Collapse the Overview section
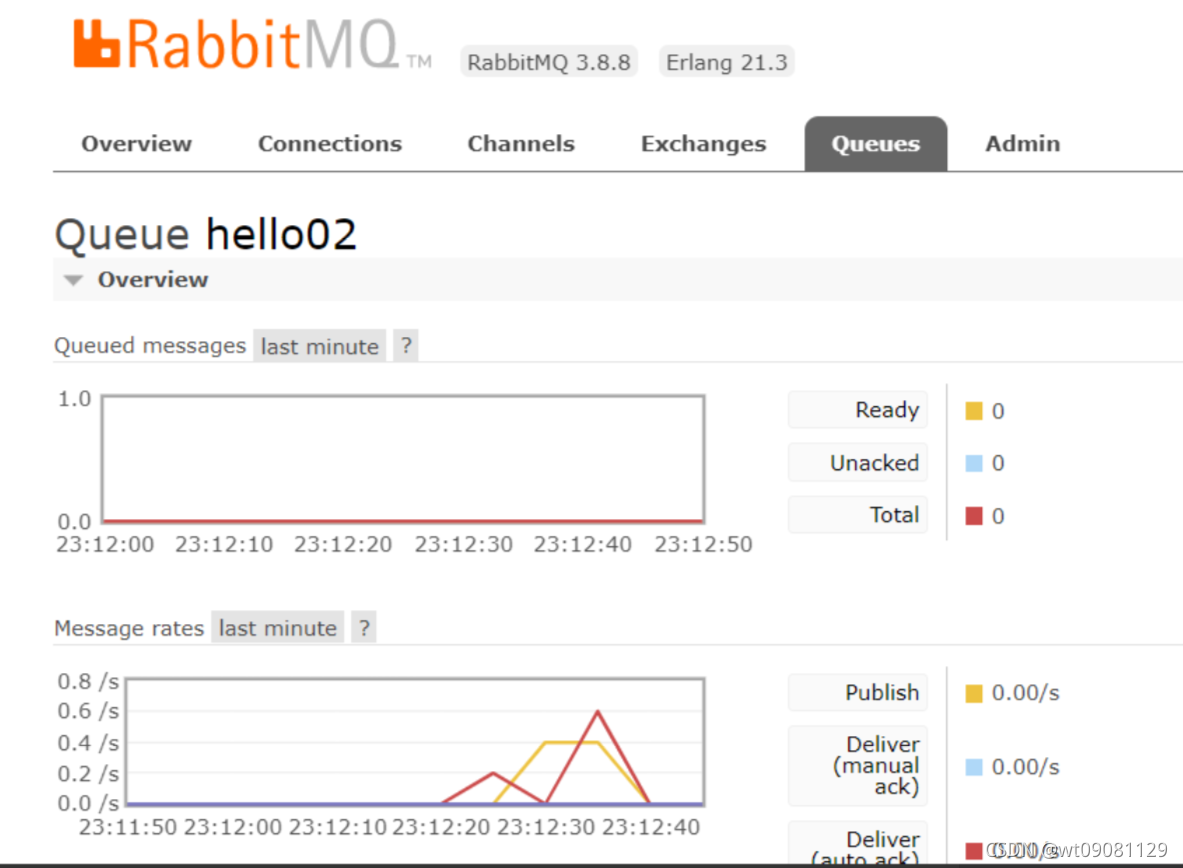Image resolution: width=1183 pixels, height=868 pixels. pyautogui.click(x=72, y=280)
